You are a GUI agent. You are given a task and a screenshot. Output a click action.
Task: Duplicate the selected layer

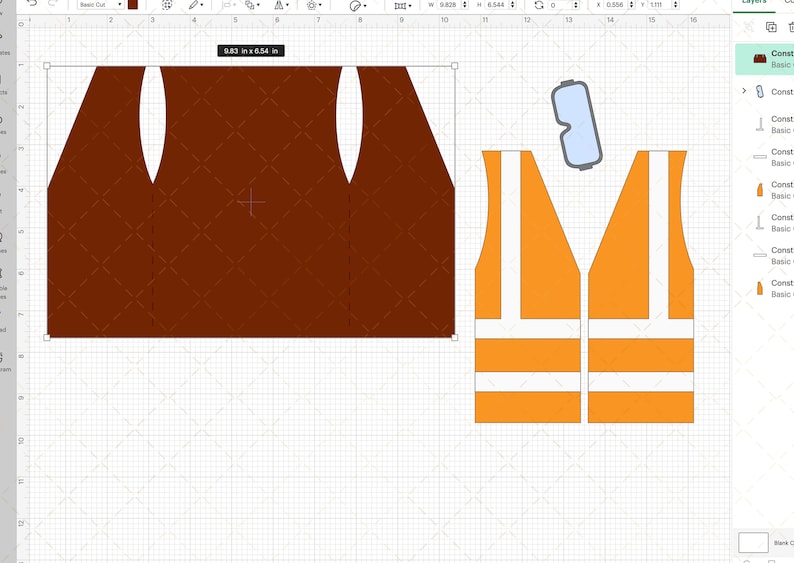point(771,27)
